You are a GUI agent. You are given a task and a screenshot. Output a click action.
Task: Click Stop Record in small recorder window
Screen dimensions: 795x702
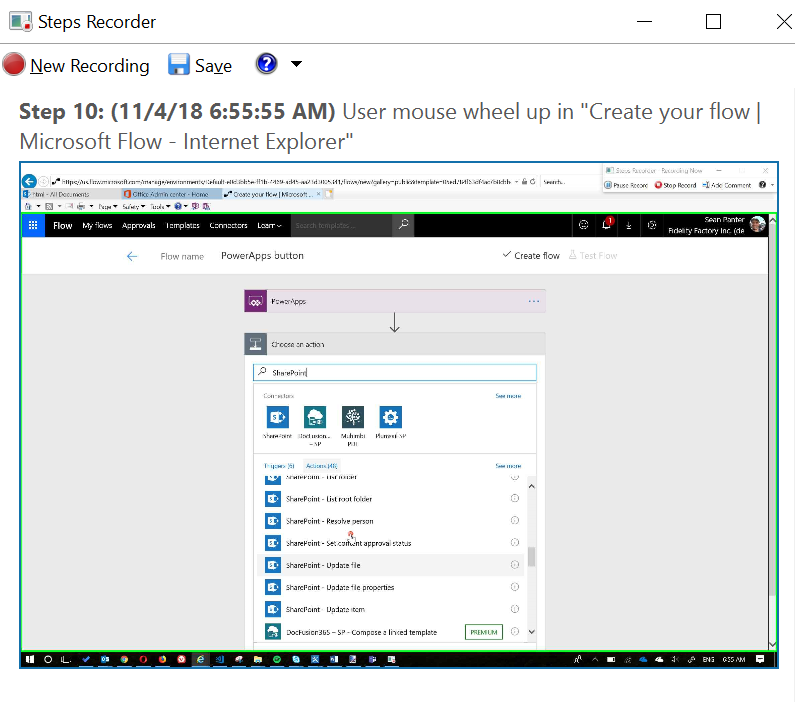675,186
